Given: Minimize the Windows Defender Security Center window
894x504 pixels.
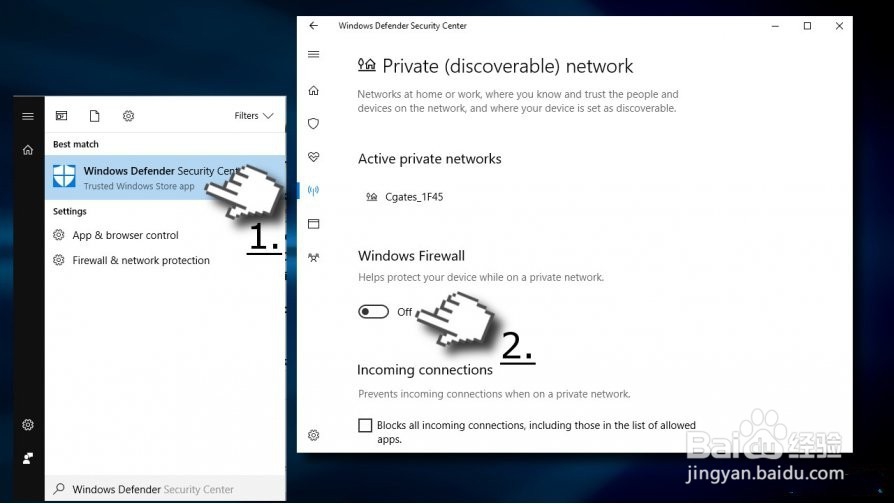Looking at the screenshot, I should point(775,26).
